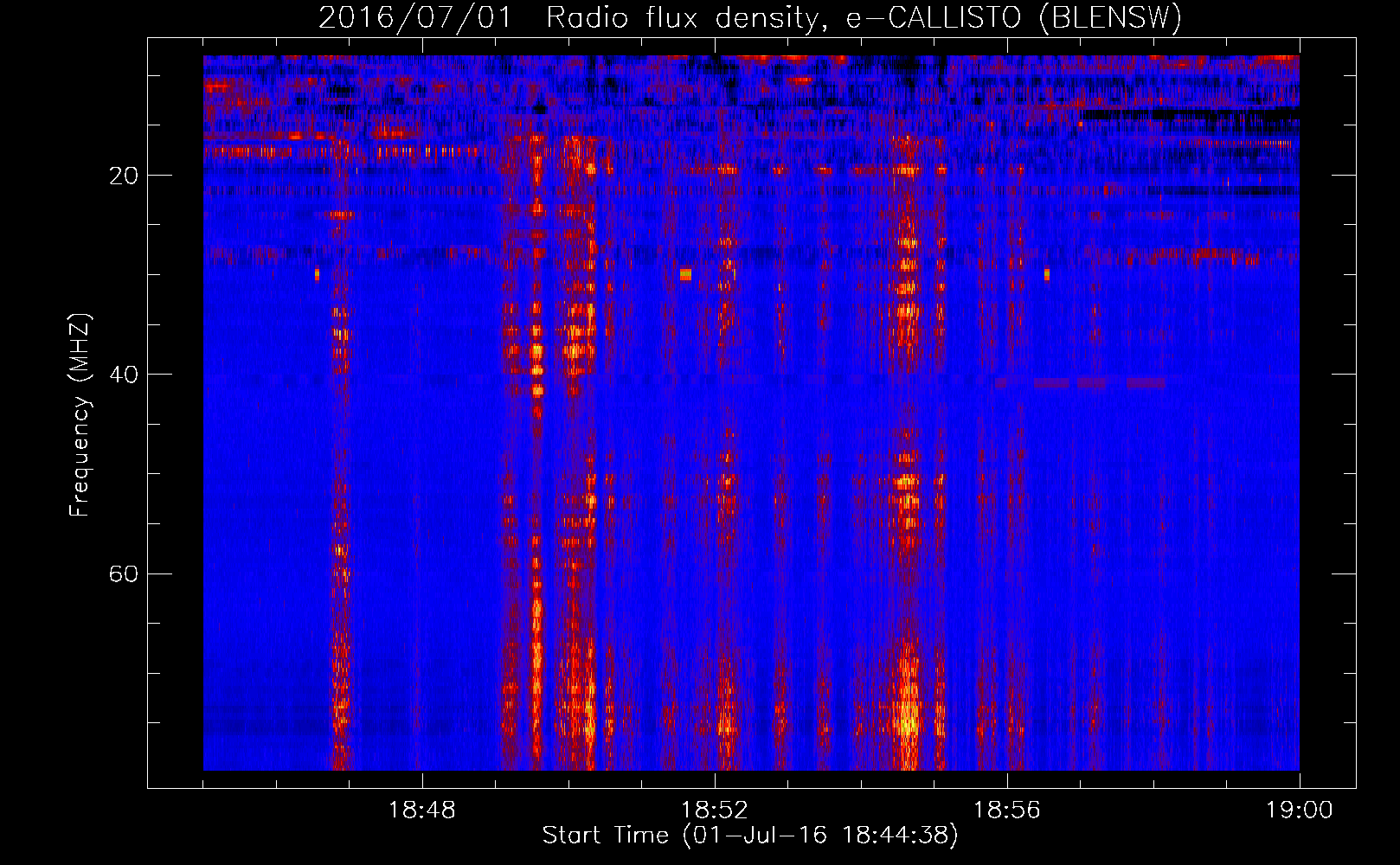1400x865 pixels.
Task: Click the "Frequency (MHZ)" axis label
Action: click(x=80, y=414)
